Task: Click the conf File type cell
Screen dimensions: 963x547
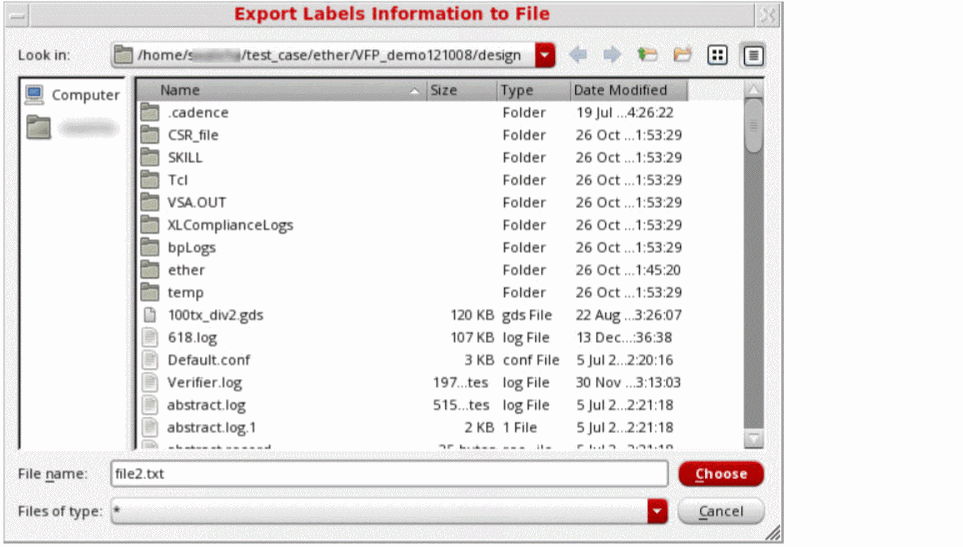Action: [531, 360]
